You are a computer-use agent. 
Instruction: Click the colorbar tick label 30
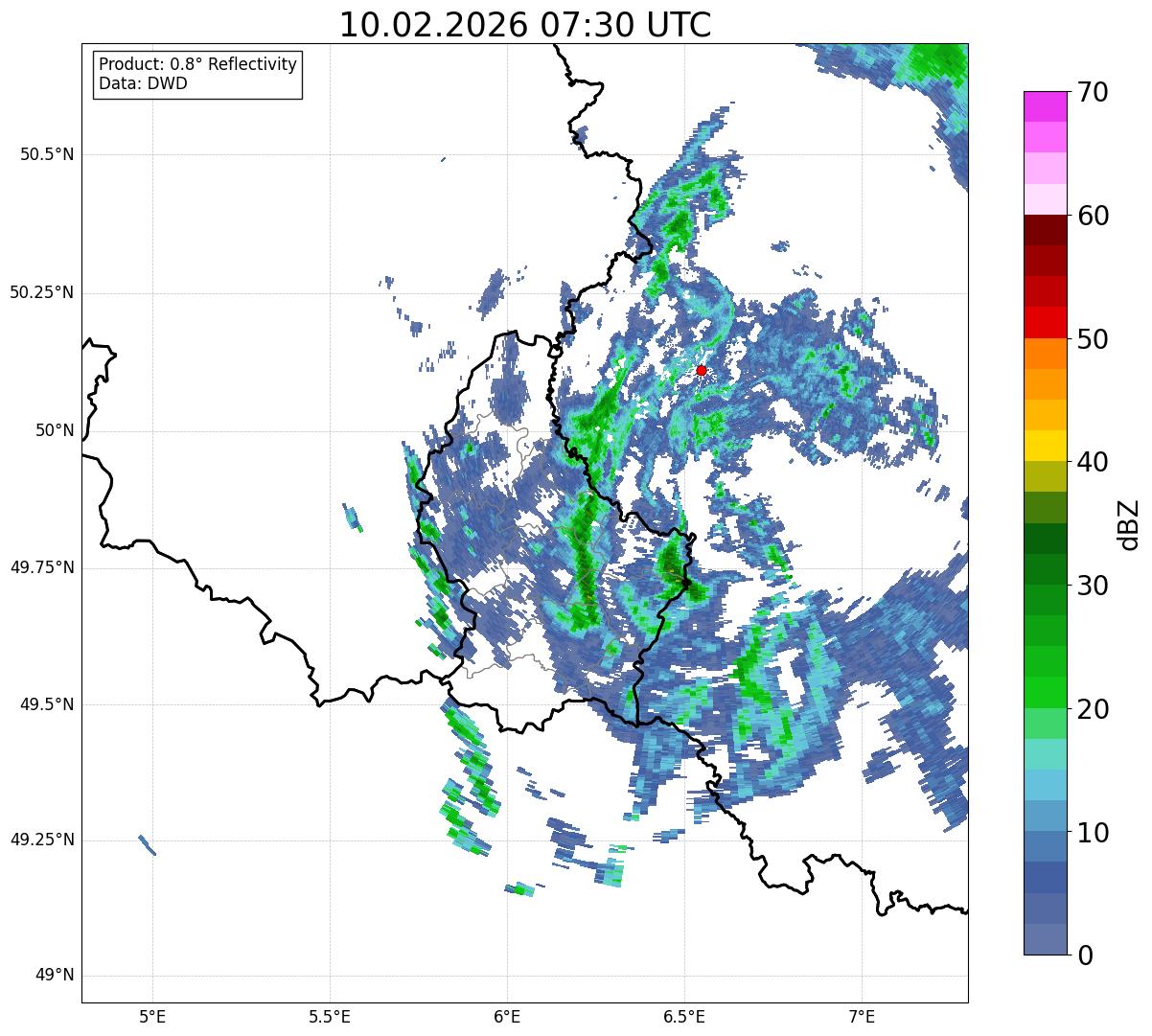(1093, 586)
